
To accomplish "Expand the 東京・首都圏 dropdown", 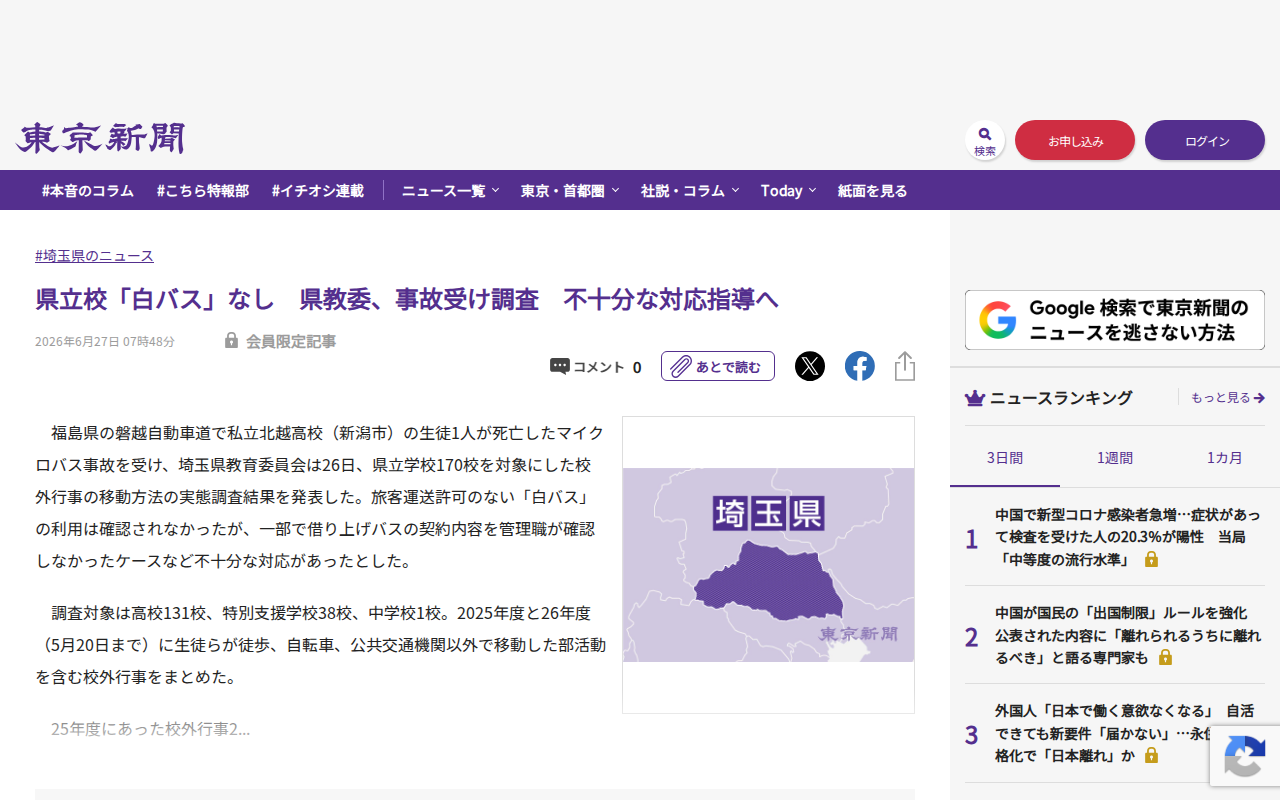I will (x=570, y=190).
